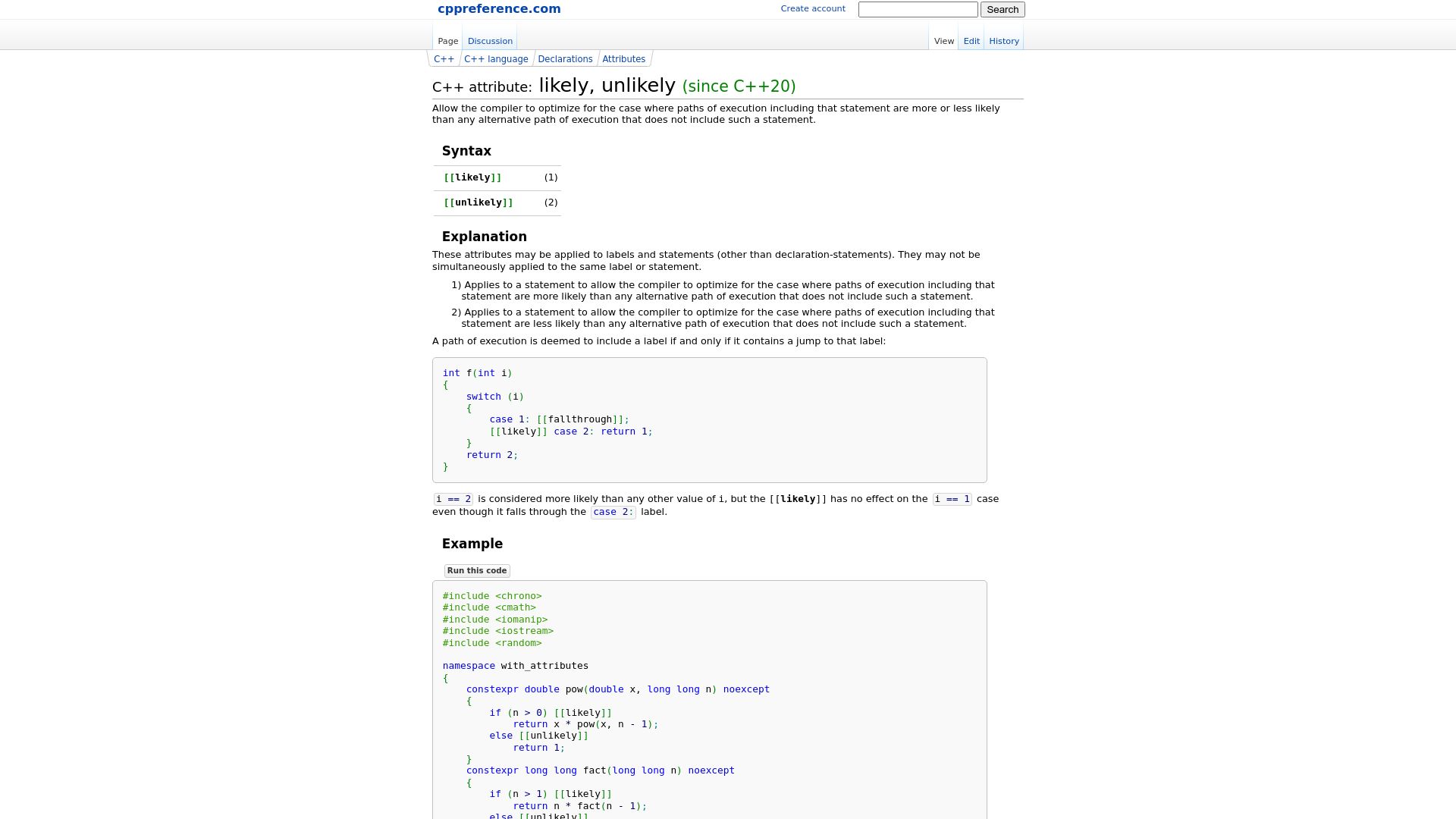
Task: Switch to the Discussion tab
Action: [x=490, y=41]
